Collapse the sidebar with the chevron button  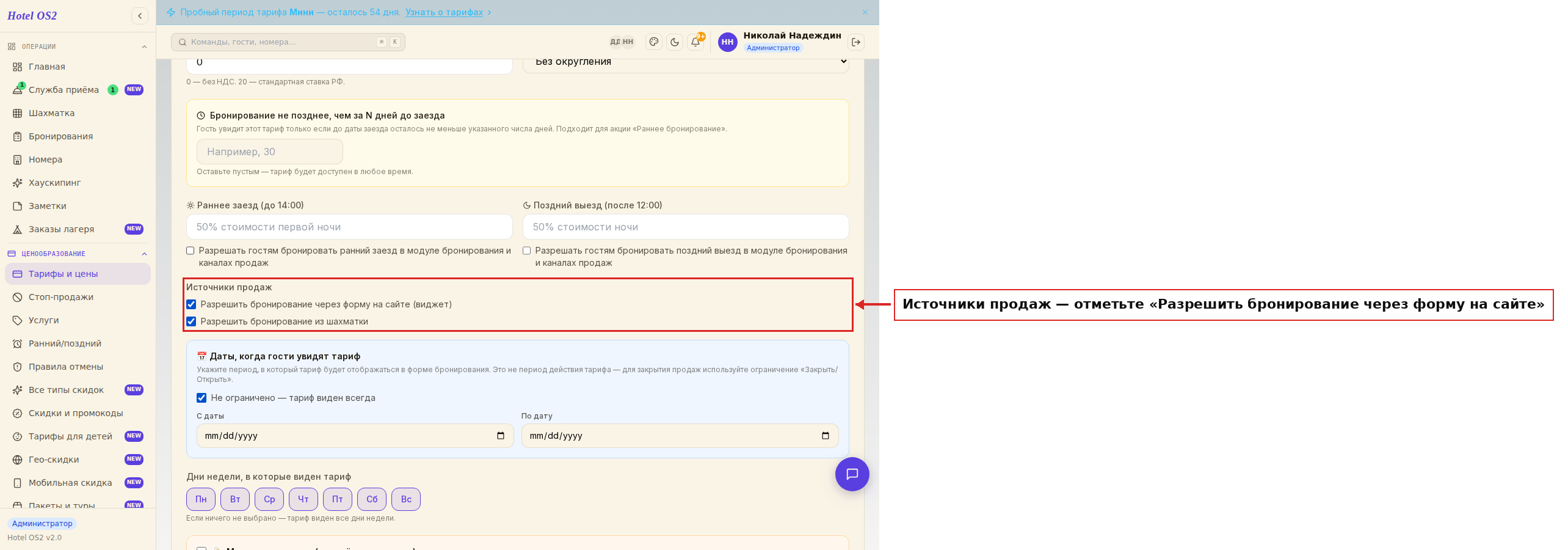(x=140, y=16)
